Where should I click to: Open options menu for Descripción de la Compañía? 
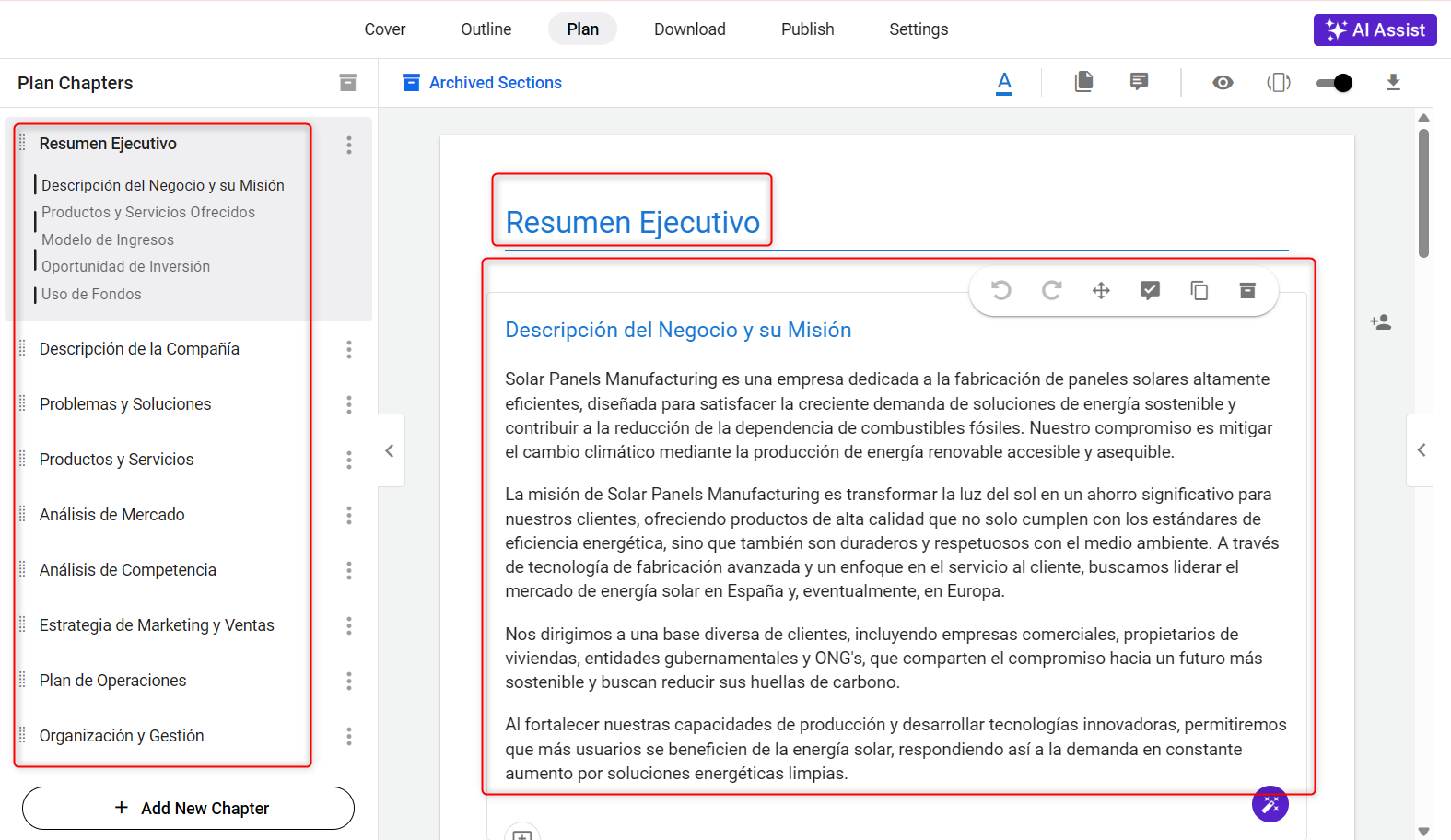(349, 349)
